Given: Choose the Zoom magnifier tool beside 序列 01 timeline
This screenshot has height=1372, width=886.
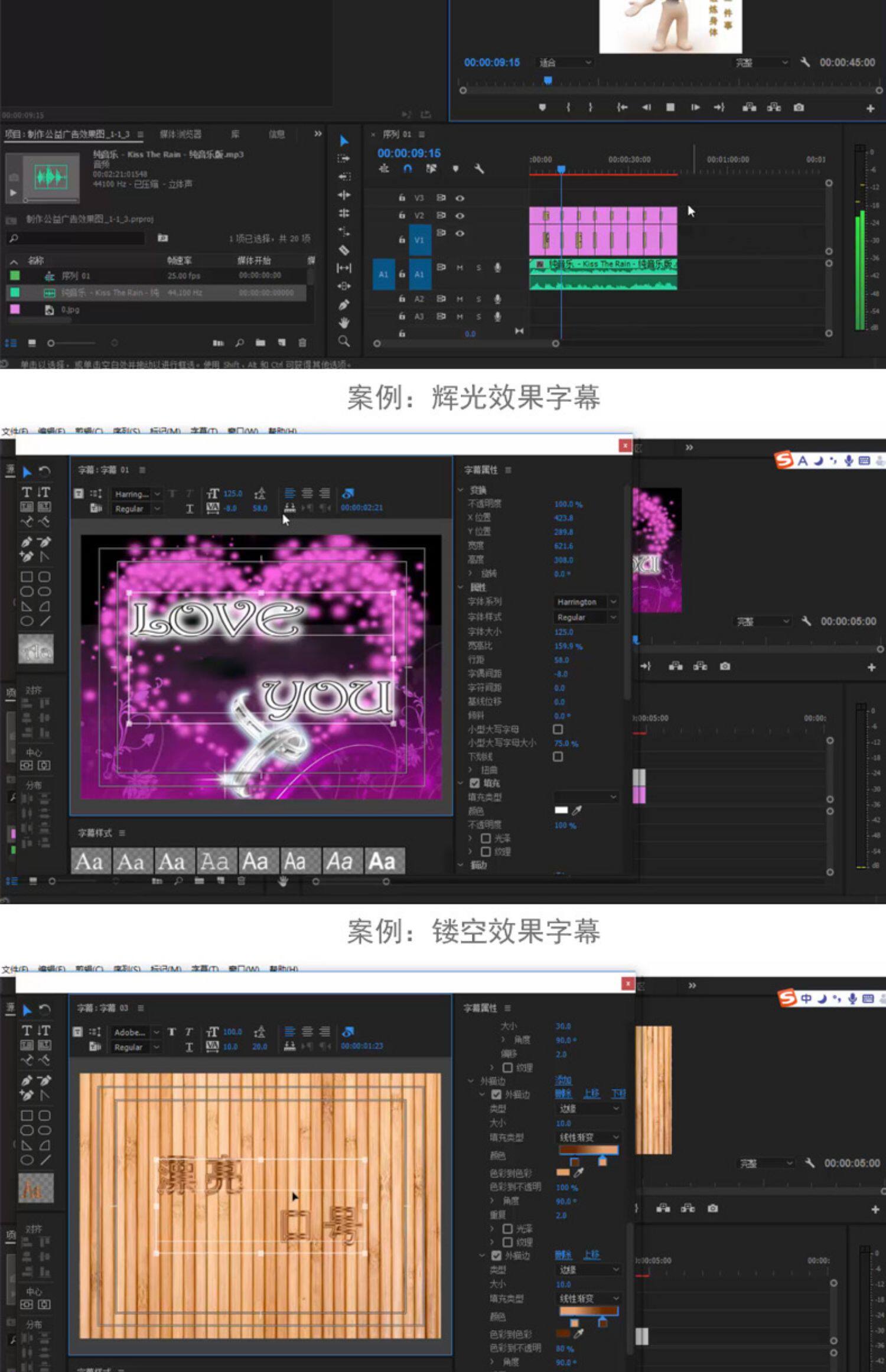Looking at the screenshot, I should pos(344,341).
